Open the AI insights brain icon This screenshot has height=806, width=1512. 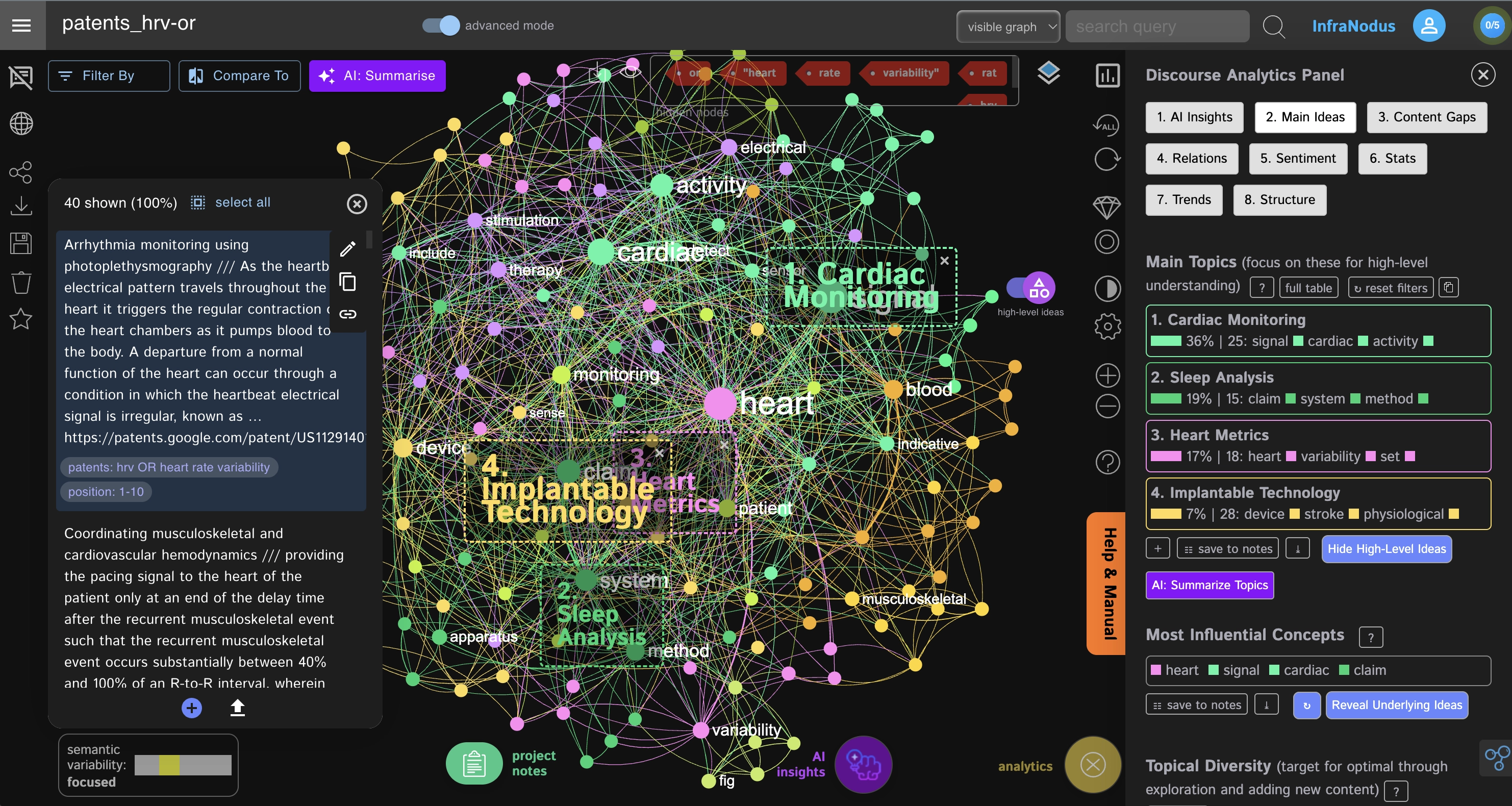click(864, 765)
